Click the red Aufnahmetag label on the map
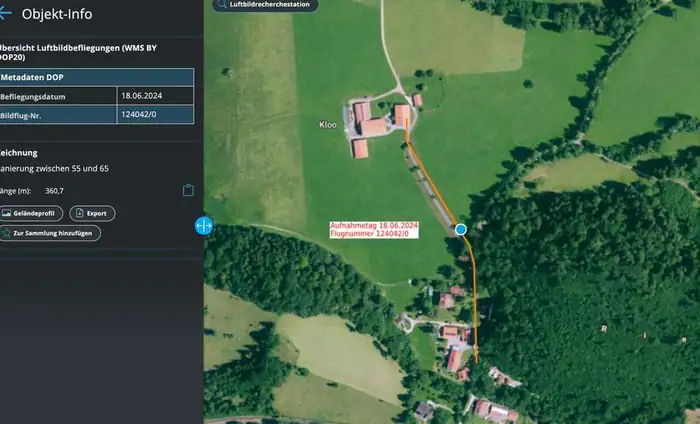Viewport: 700px width, 424px height. 374,229
